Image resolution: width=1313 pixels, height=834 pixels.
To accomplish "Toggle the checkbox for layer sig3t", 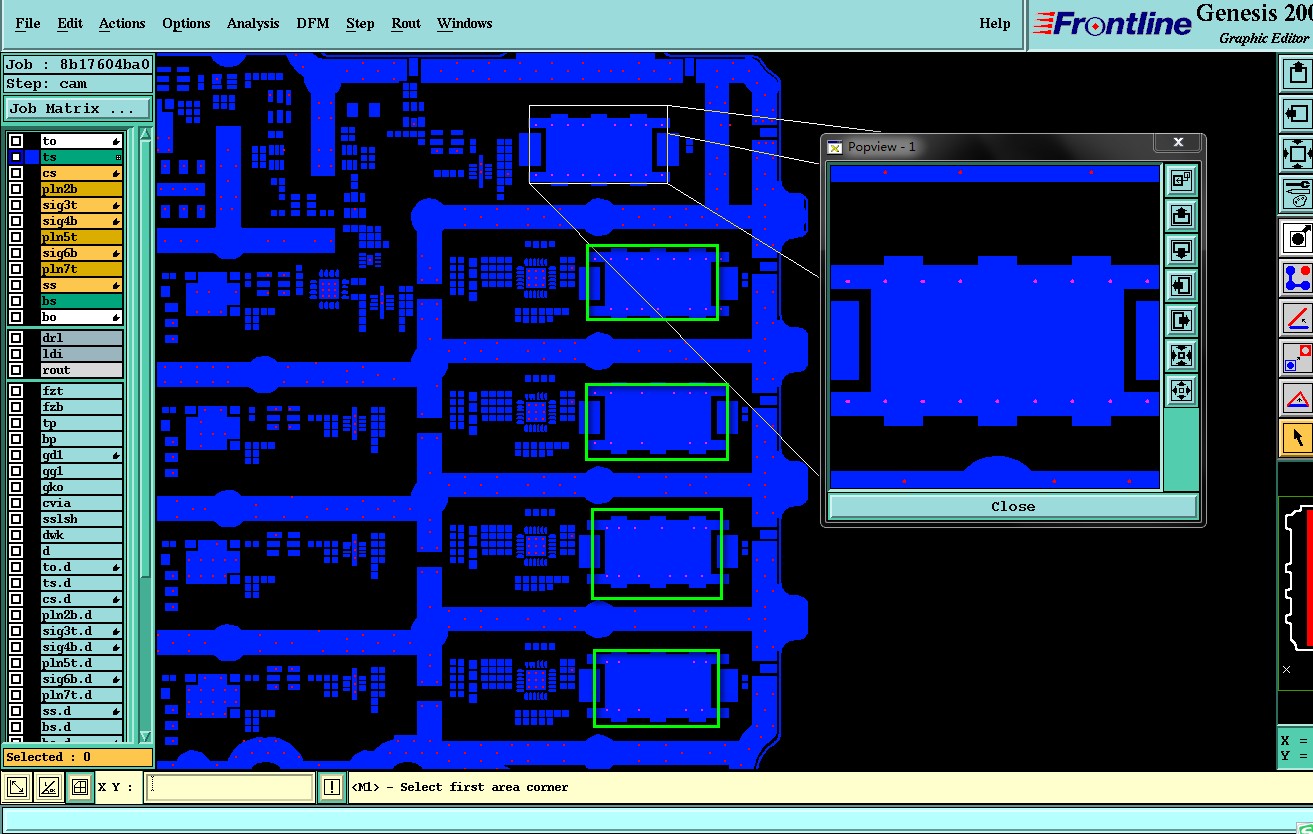I will pyautogui.click(x=16, y=205).
